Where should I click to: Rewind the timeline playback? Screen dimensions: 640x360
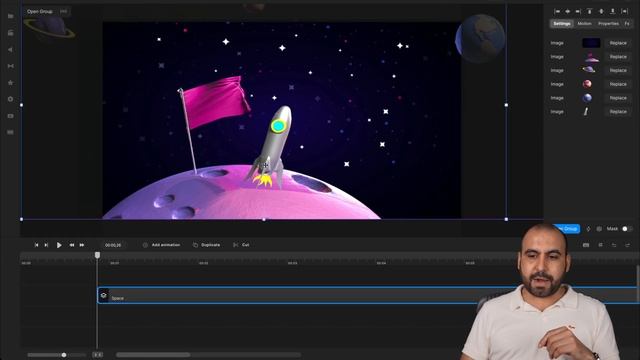72,245
